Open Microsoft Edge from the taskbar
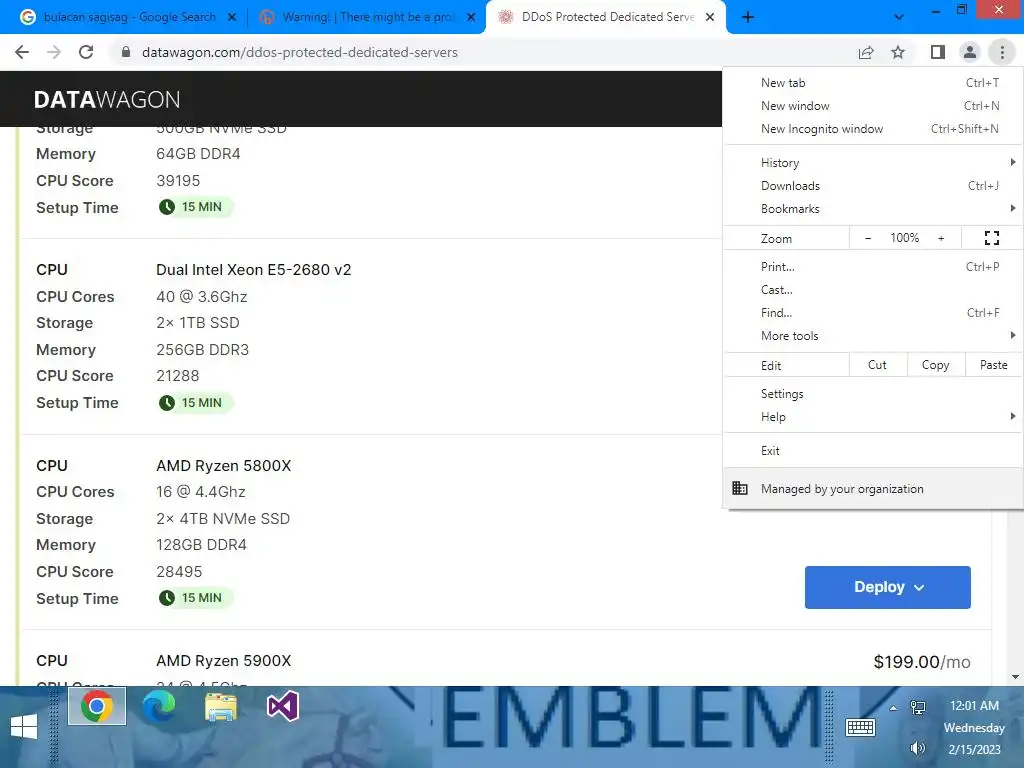1024x768 pixels. click(x=159, y=706)
